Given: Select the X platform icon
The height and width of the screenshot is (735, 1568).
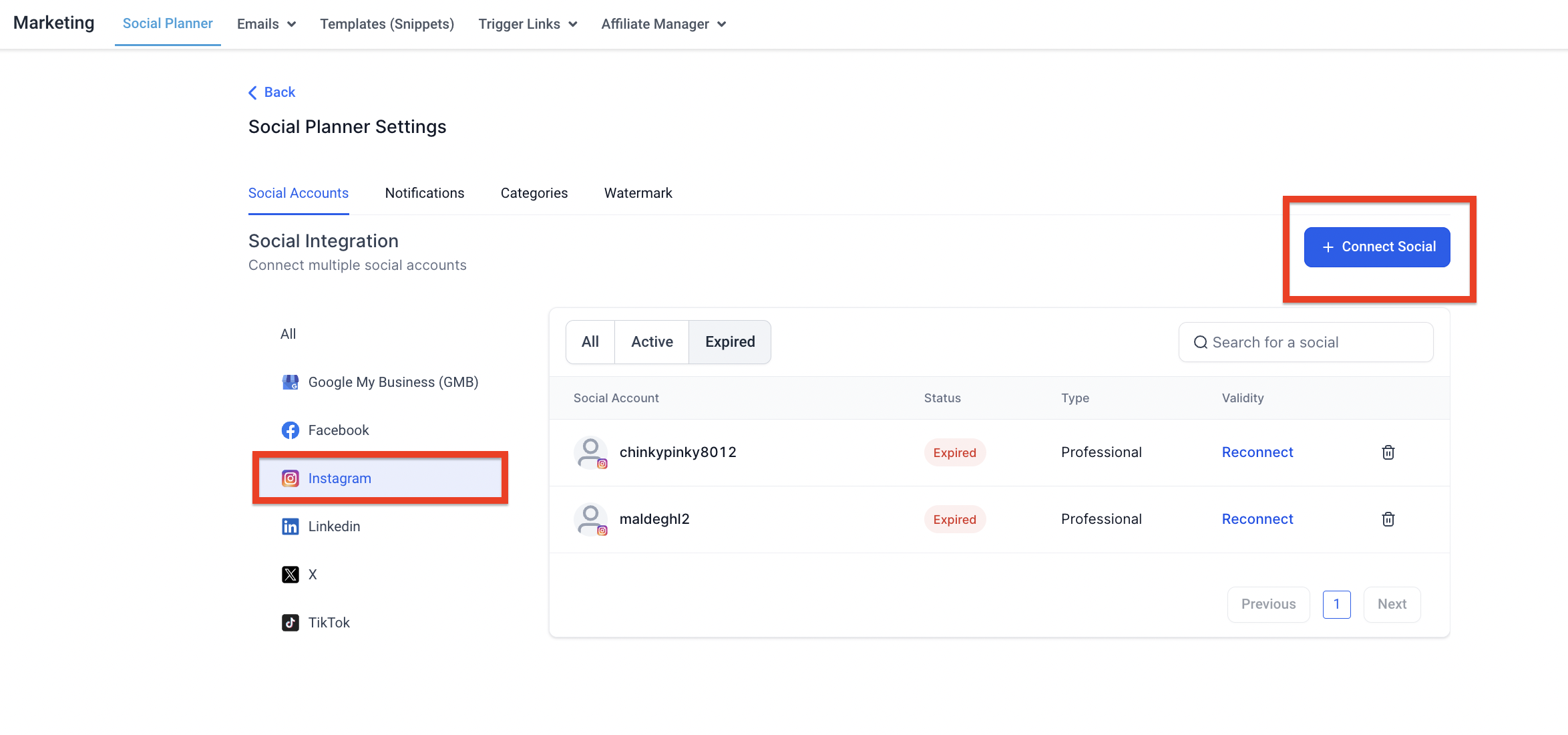Looking at the screenshot, I should click(290, 575).
